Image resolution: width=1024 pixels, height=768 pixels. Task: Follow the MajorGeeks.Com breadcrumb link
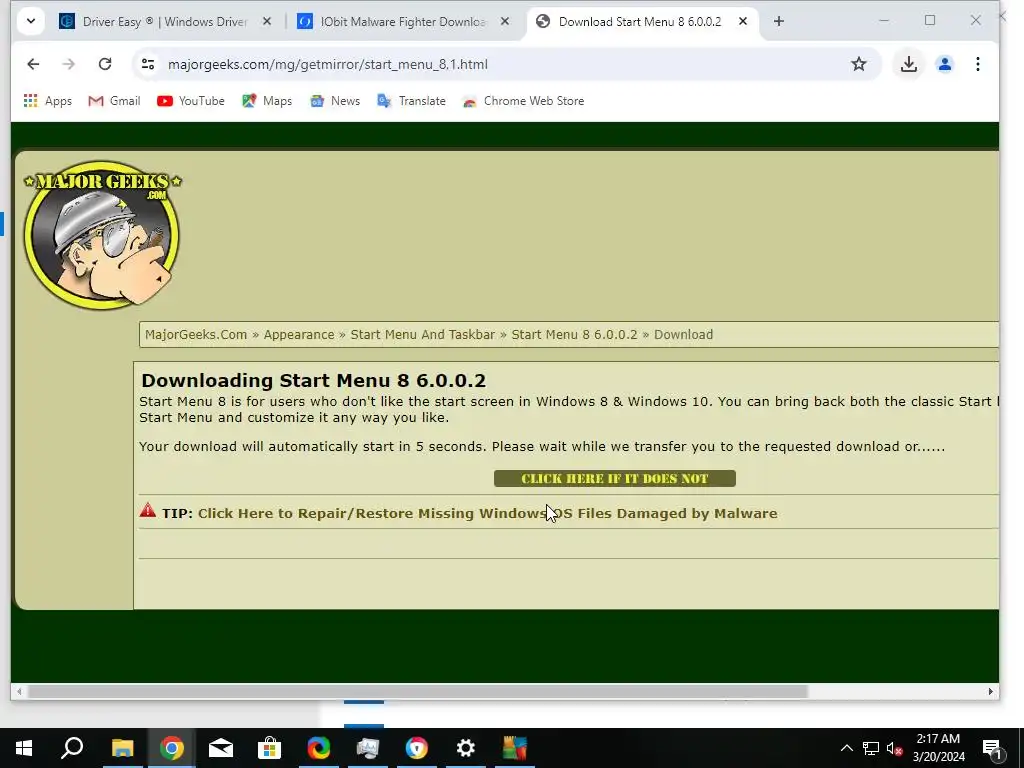click(x=196, y=334)
